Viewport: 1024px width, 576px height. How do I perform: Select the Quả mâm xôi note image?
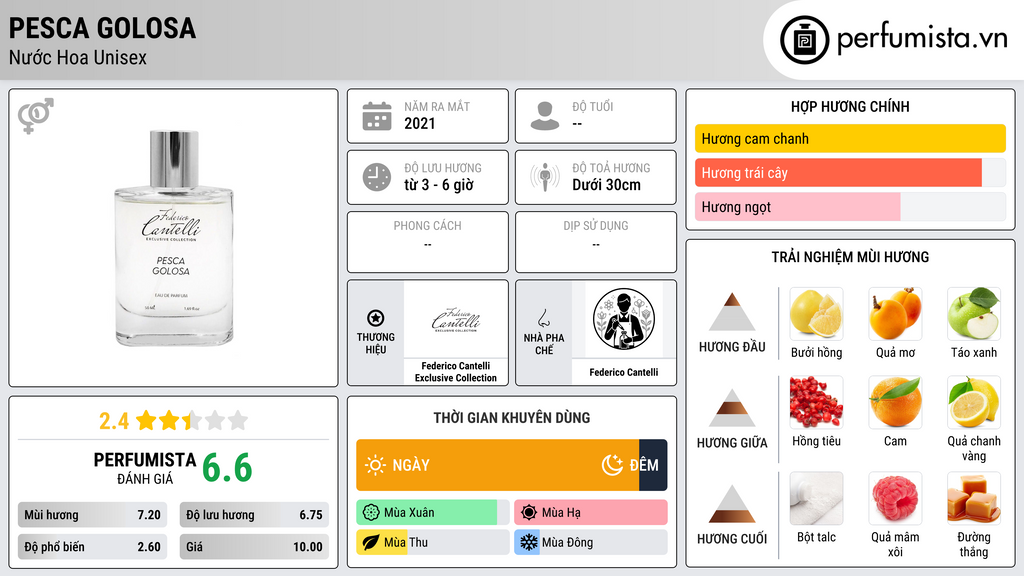(895, 498)
